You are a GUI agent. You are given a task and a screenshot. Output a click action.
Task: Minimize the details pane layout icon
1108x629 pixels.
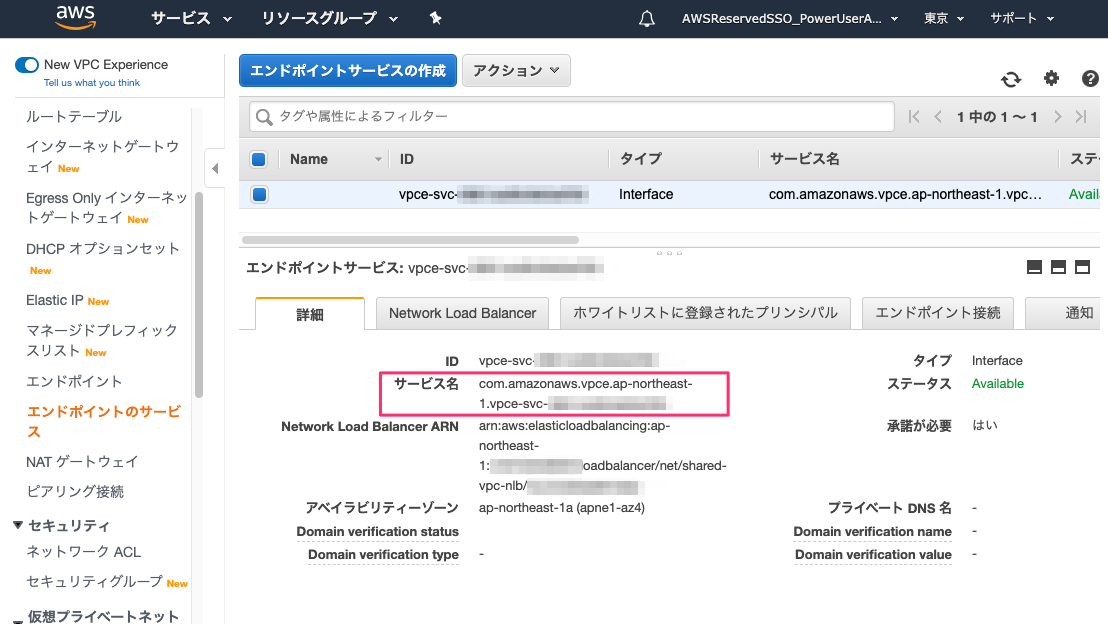coord(1034,267)
